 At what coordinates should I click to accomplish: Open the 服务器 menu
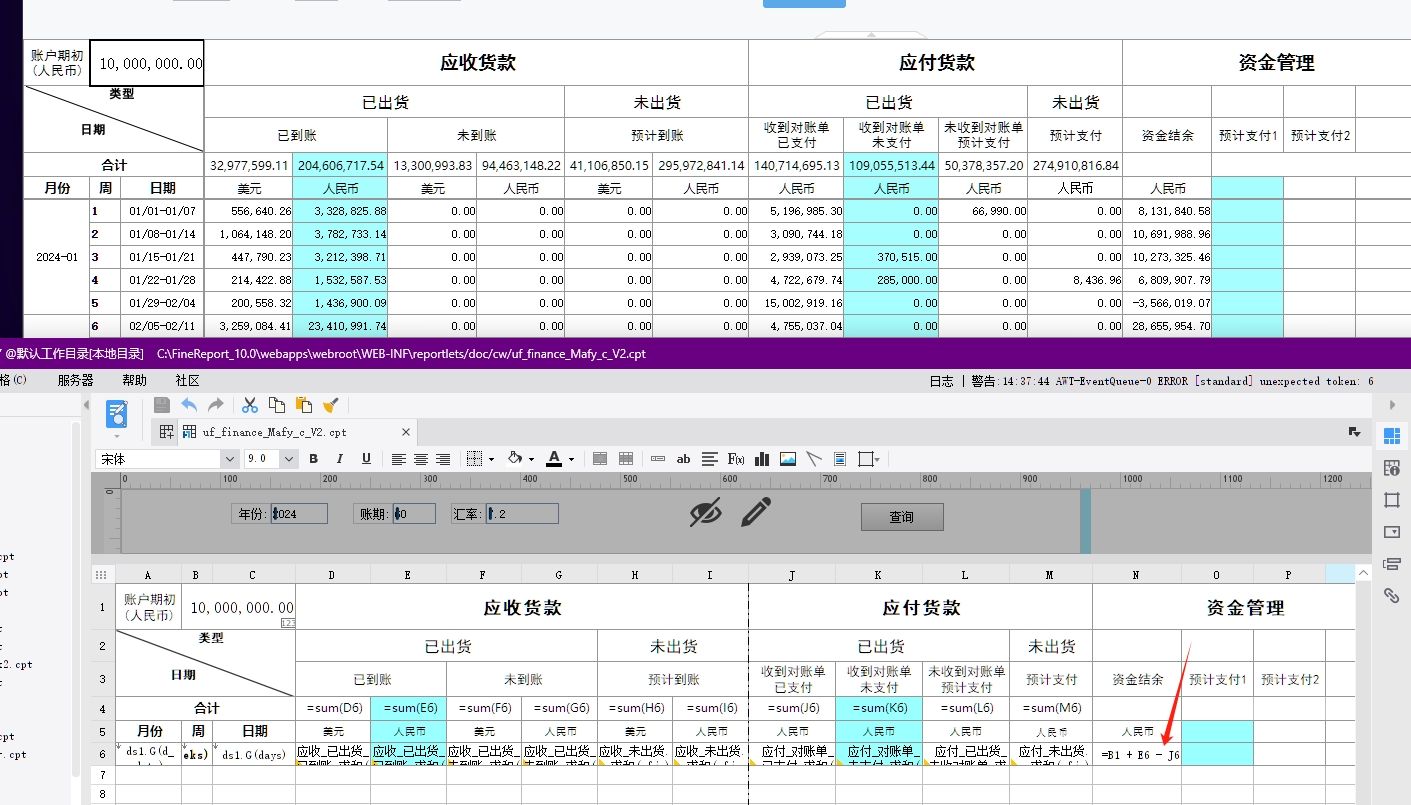(x=75, y=380)
